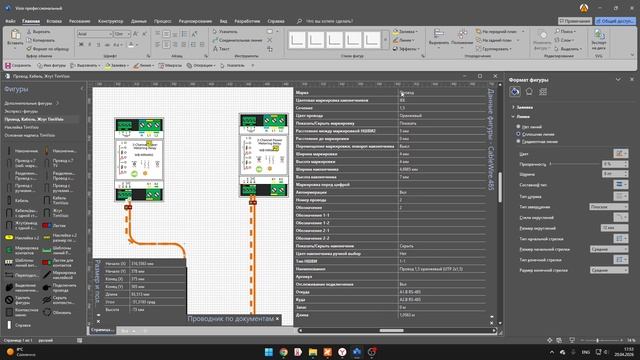Select the Текст text tool
This screenshot has width=640, height=360.
coord(222,49)
